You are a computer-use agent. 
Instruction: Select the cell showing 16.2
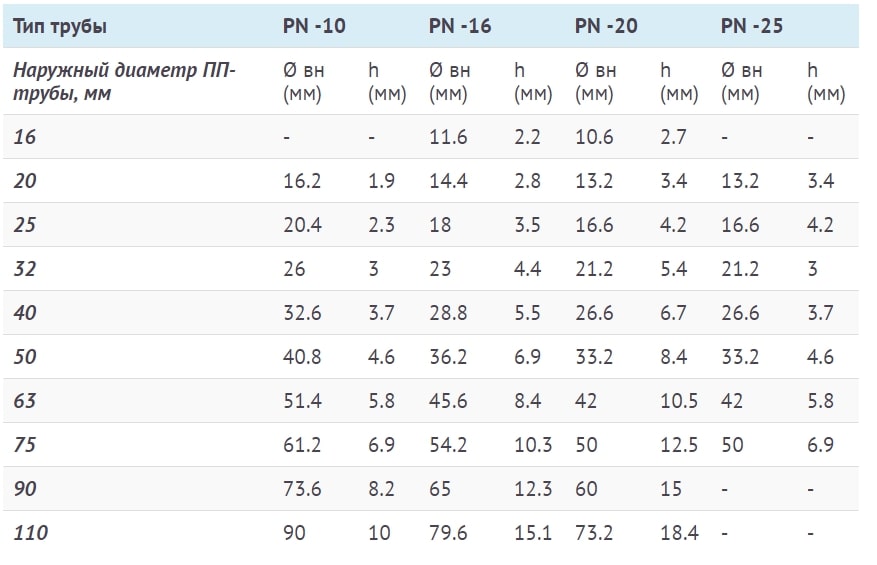(x=302, y=181)
